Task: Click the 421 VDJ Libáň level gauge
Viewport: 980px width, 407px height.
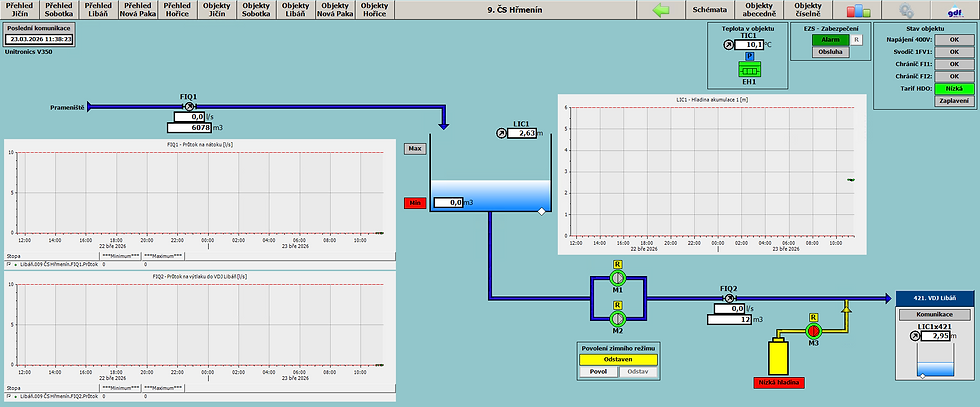Action: [934, 363]
